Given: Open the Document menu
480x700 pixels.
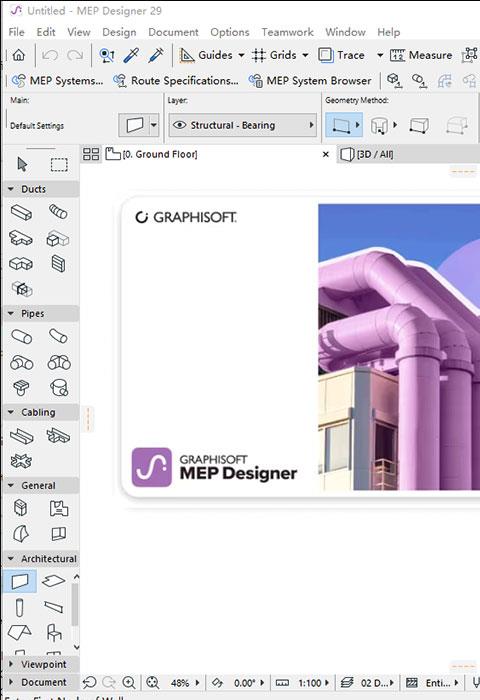Looking at the screenshot, I should [x=173, y=32].
